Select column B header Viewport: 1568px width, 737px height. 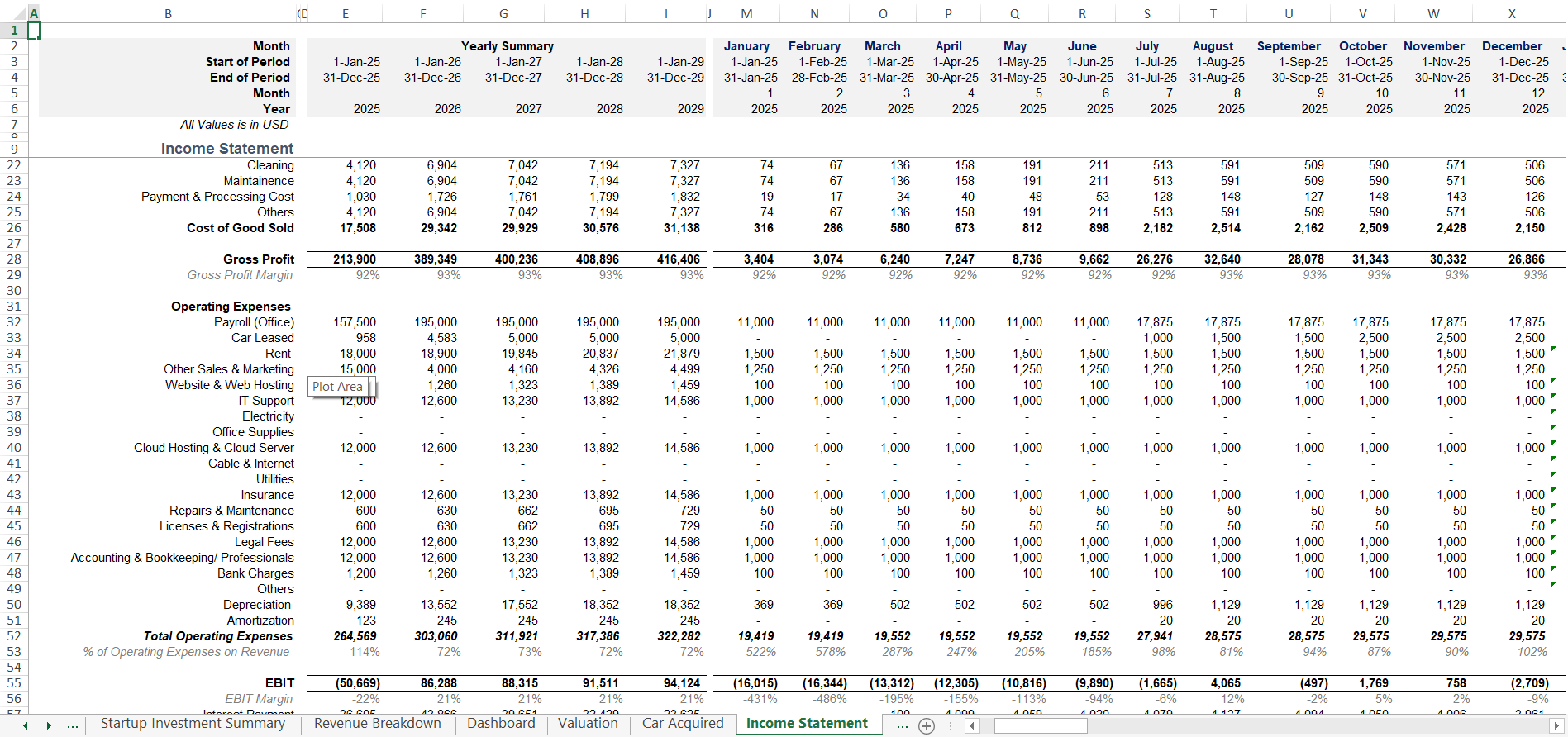168,14
